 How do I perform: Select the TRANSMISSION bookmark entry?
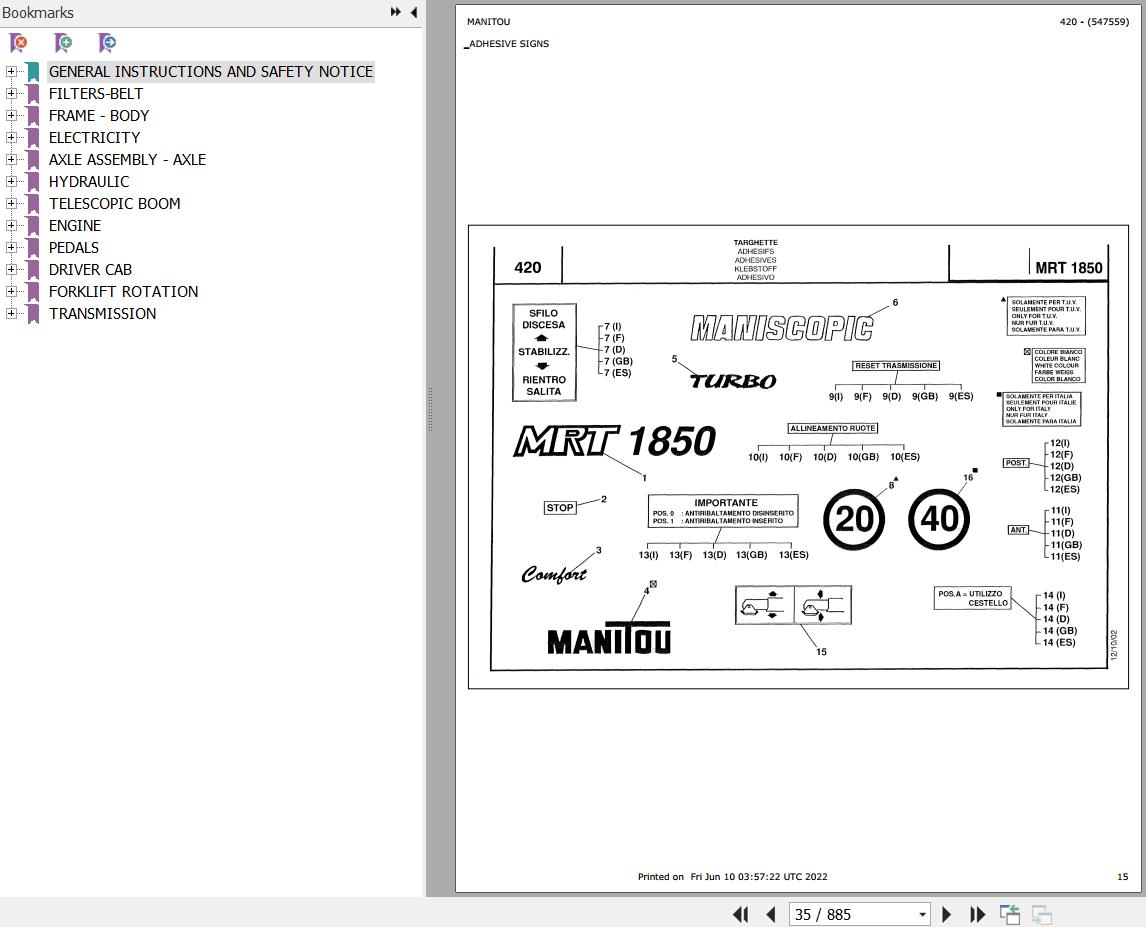pyautogui.click(x=102, y=313)
